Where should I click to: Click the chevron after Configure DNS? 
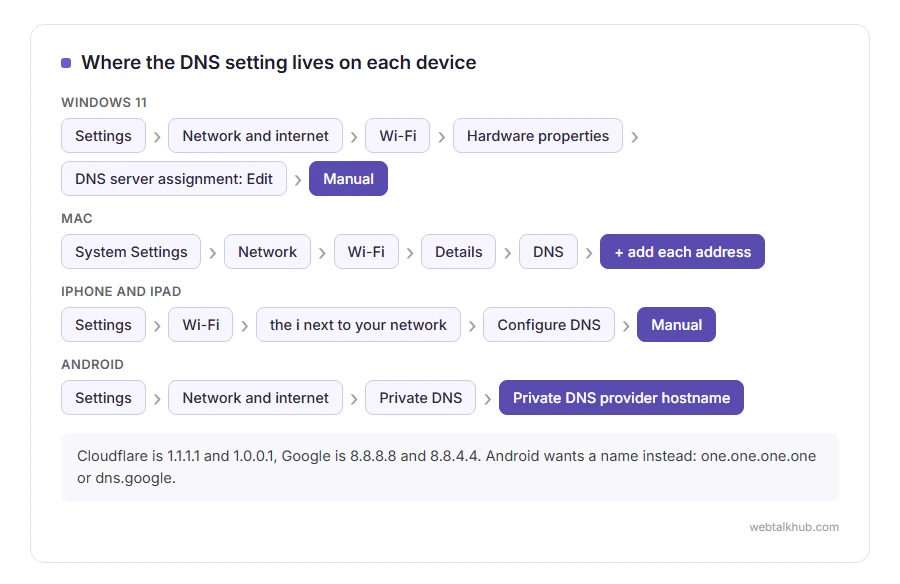pos(626,326)
